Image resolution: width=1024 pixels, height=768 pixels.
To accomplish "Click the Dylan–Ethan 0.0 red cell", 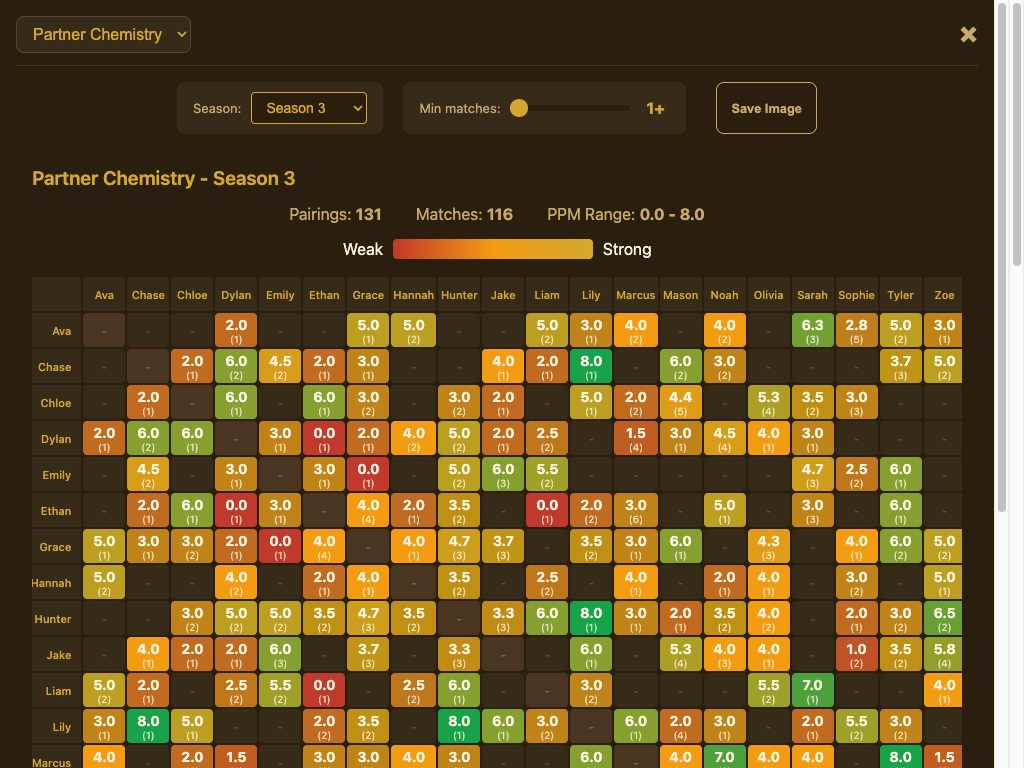I will coord(324,439).
